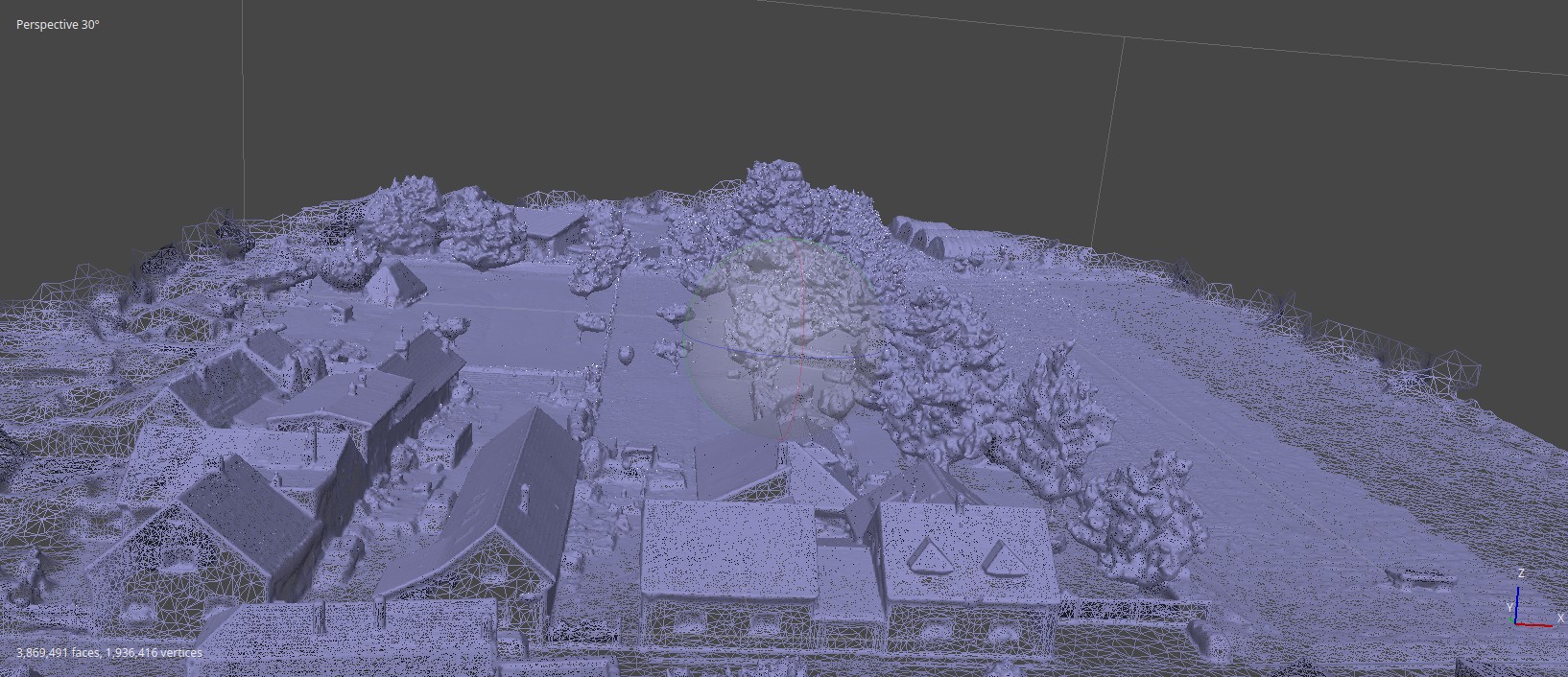
Task: Select the arched polytunnel structures in the distance
Action: pos(936,238)
